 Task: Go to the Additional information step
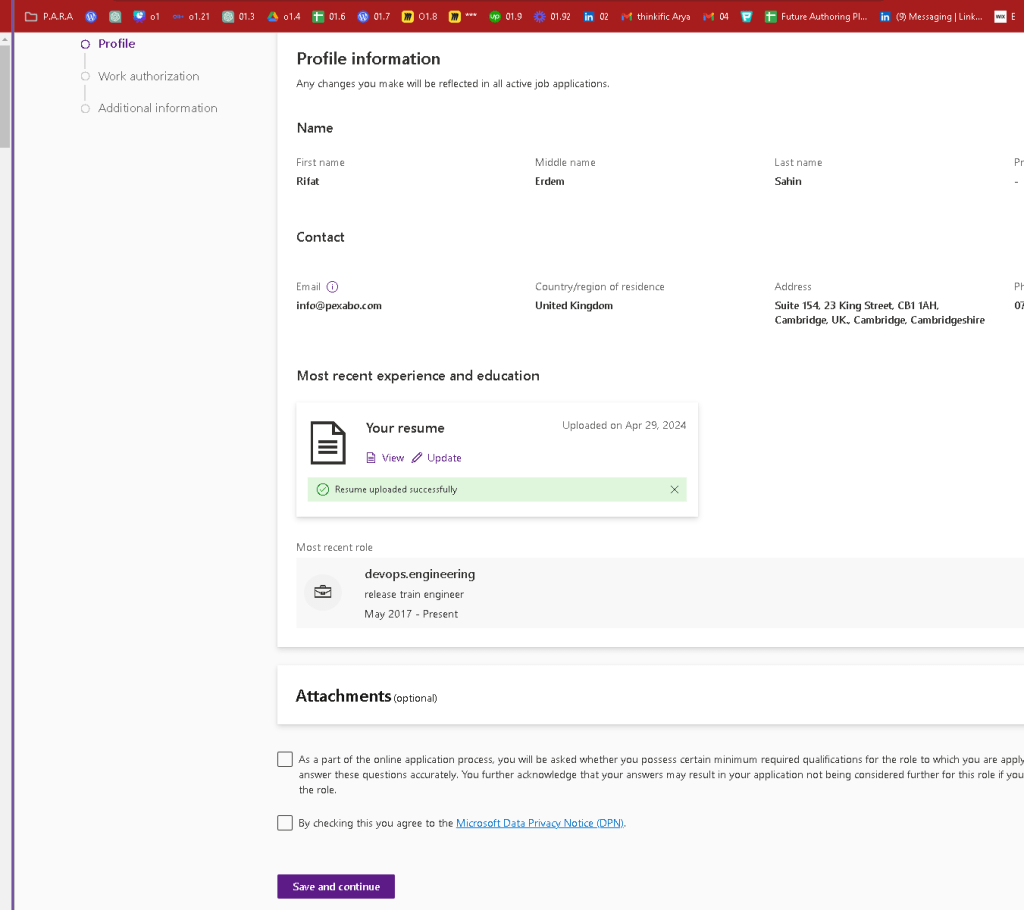pyautogui.click(x=150, y=108)
